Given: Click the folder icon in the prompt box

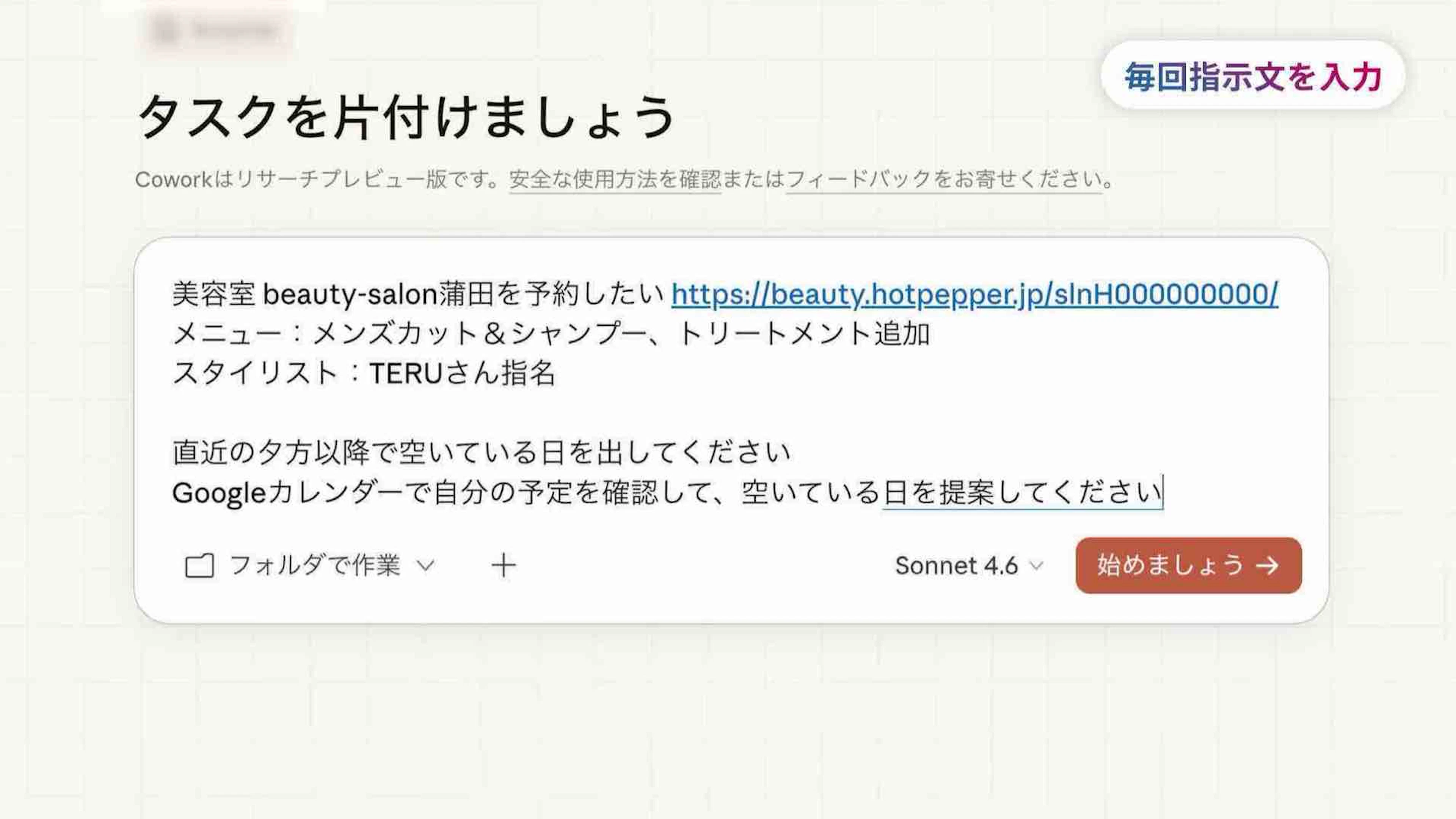Looking at the screenshot, I should (199, 566).
